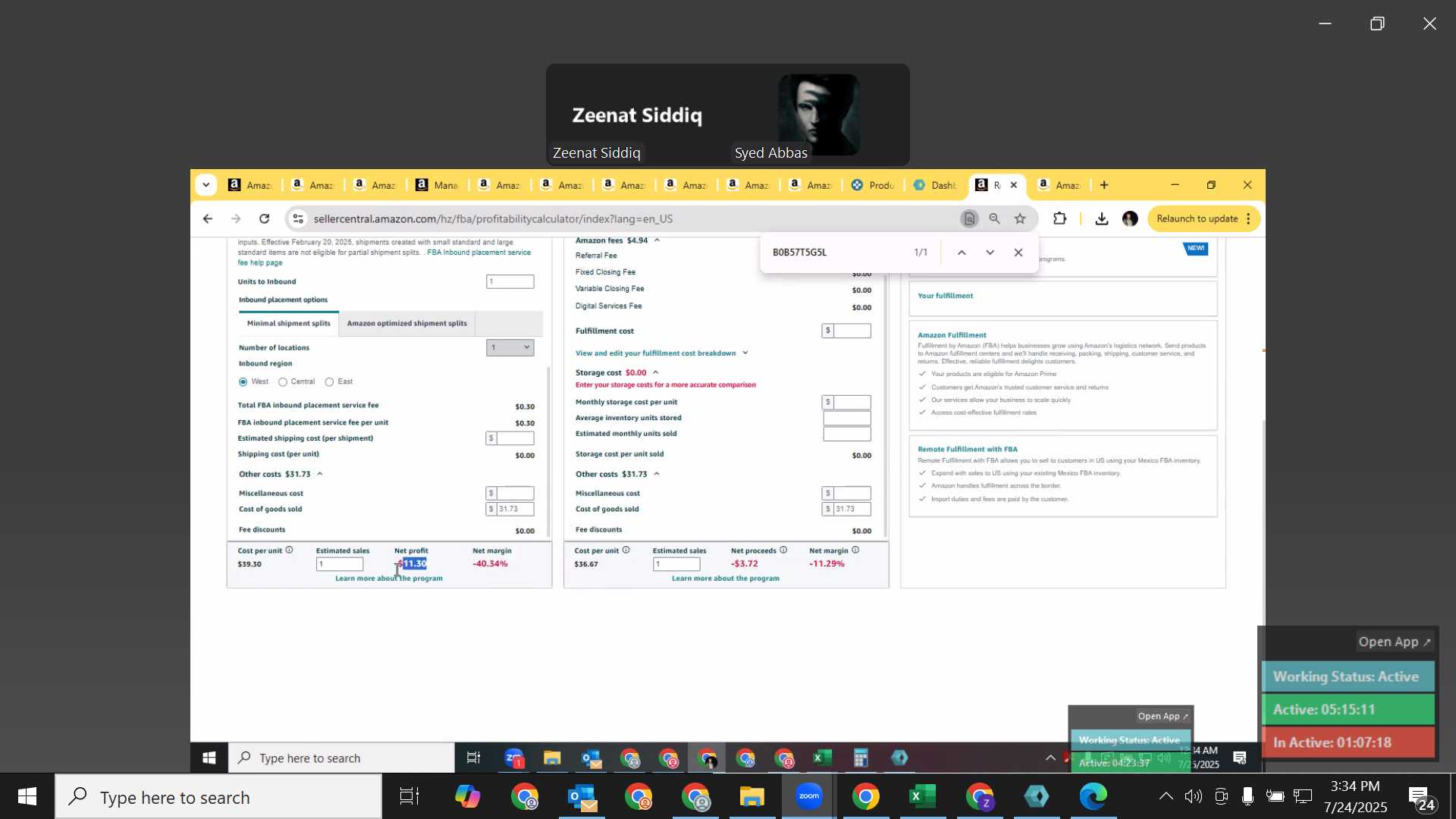Click the back arrow in shared Chrome
The image size is (1456, 819).
pos(208,219)
